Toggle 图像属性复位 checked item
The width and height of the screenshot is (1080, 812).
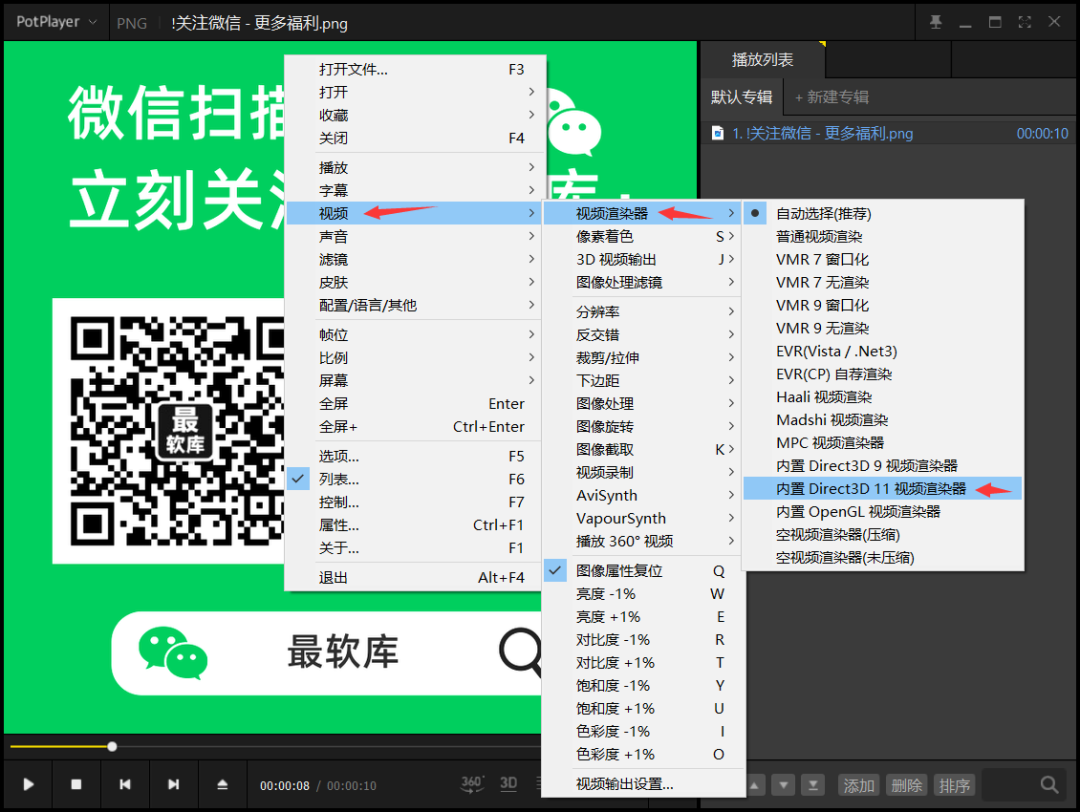pyautogui.click(x=643, y=570)
